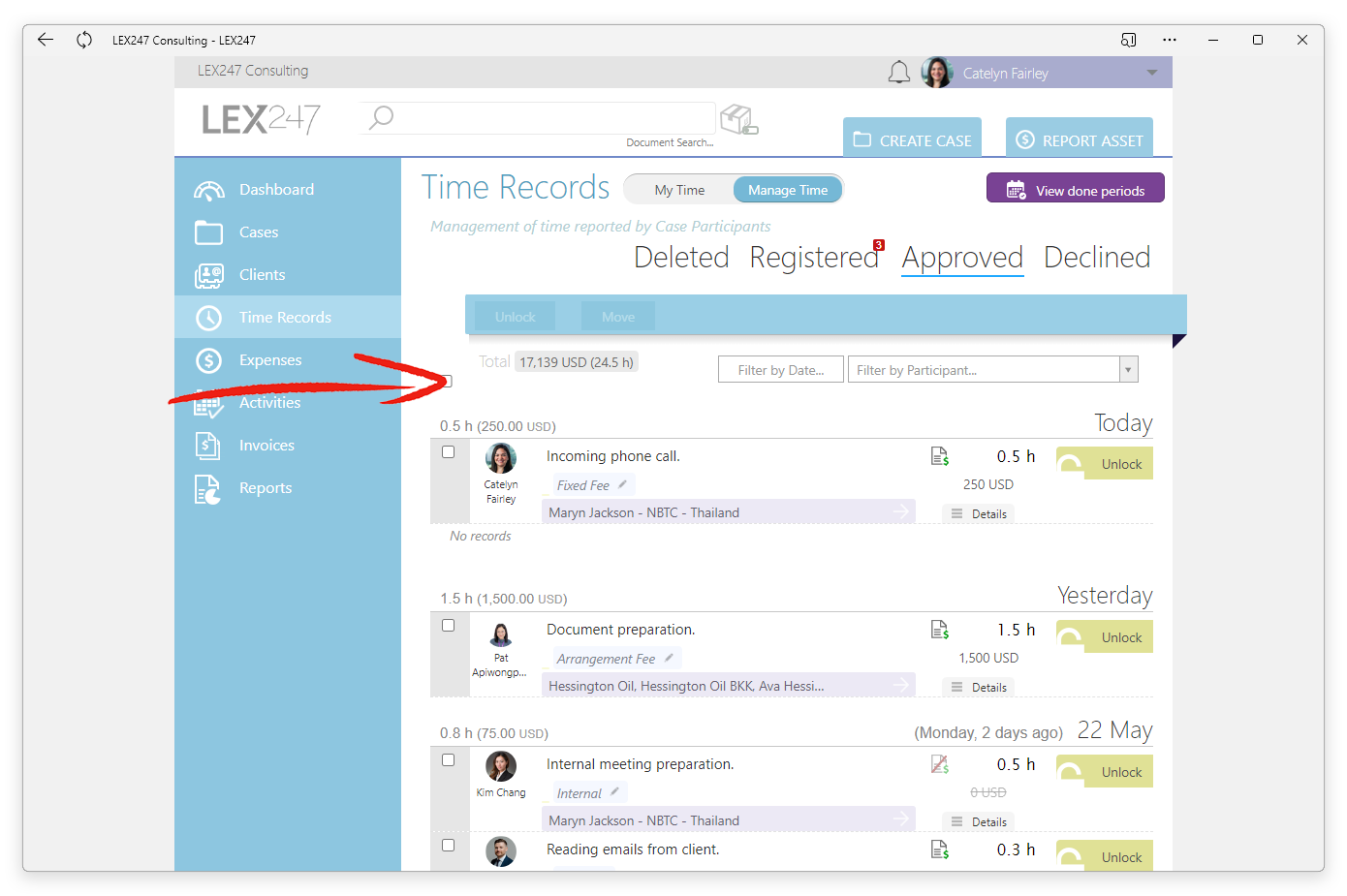Viewport: 1347px width, 896px height.
Task: Open the Filter by Participant dropdown arrow
Action: (1128, 370)
